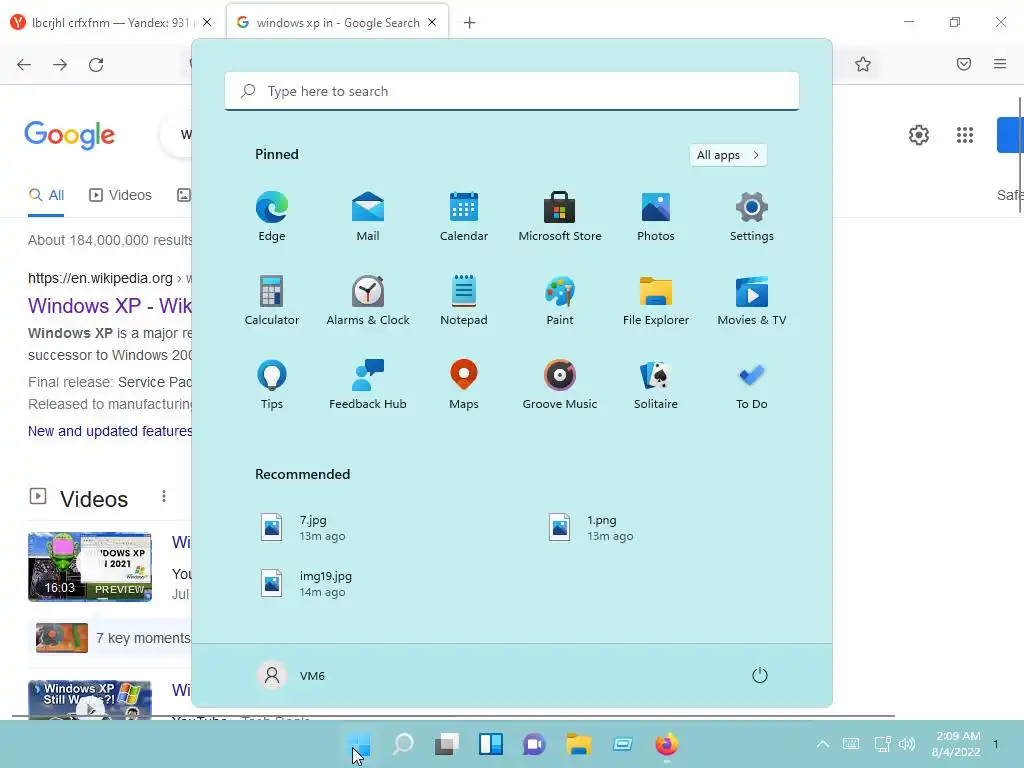
Task: Open volume control in system tray
Action: click(x=907, y=744)
